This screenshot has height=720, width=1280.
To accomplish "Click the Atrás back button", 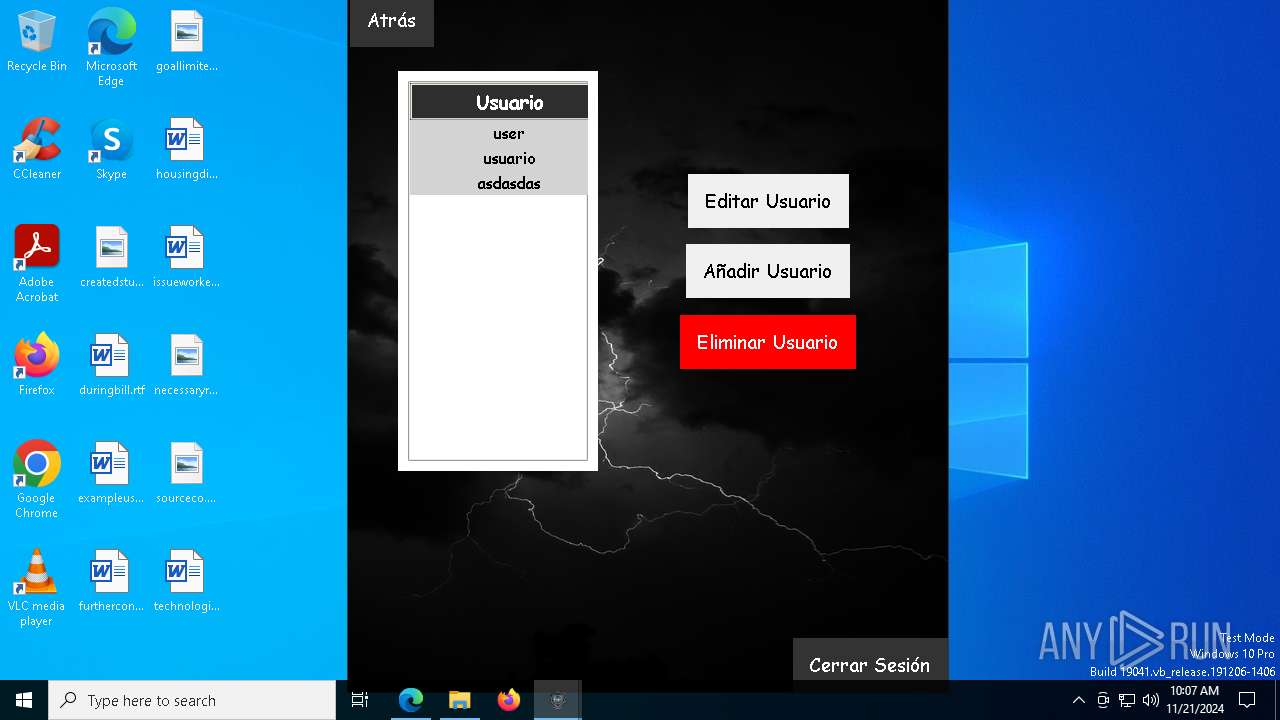I will click(x=391, y=22).
